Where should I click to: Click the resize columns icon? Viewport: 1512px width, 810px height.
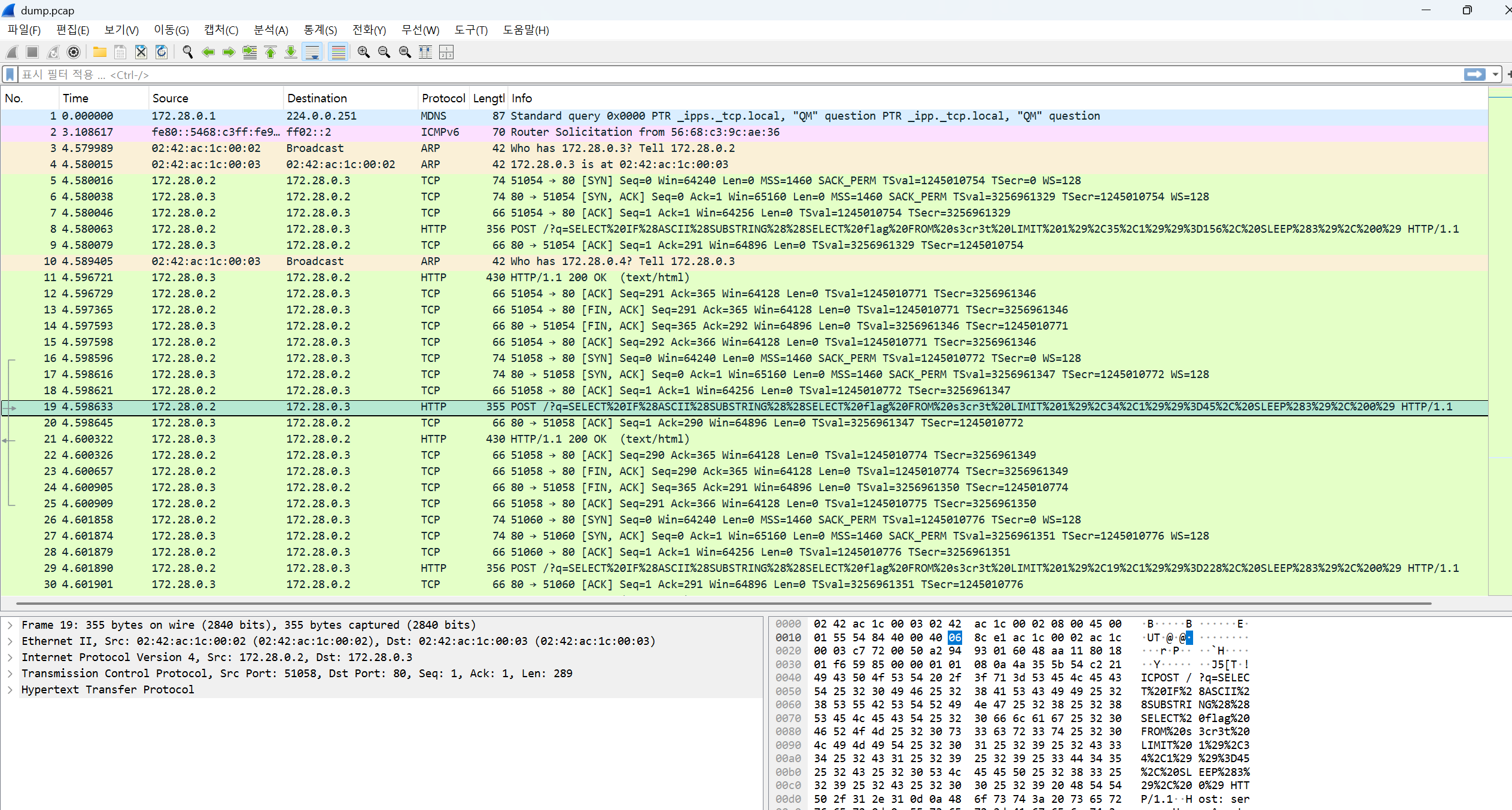coord(425,53)
